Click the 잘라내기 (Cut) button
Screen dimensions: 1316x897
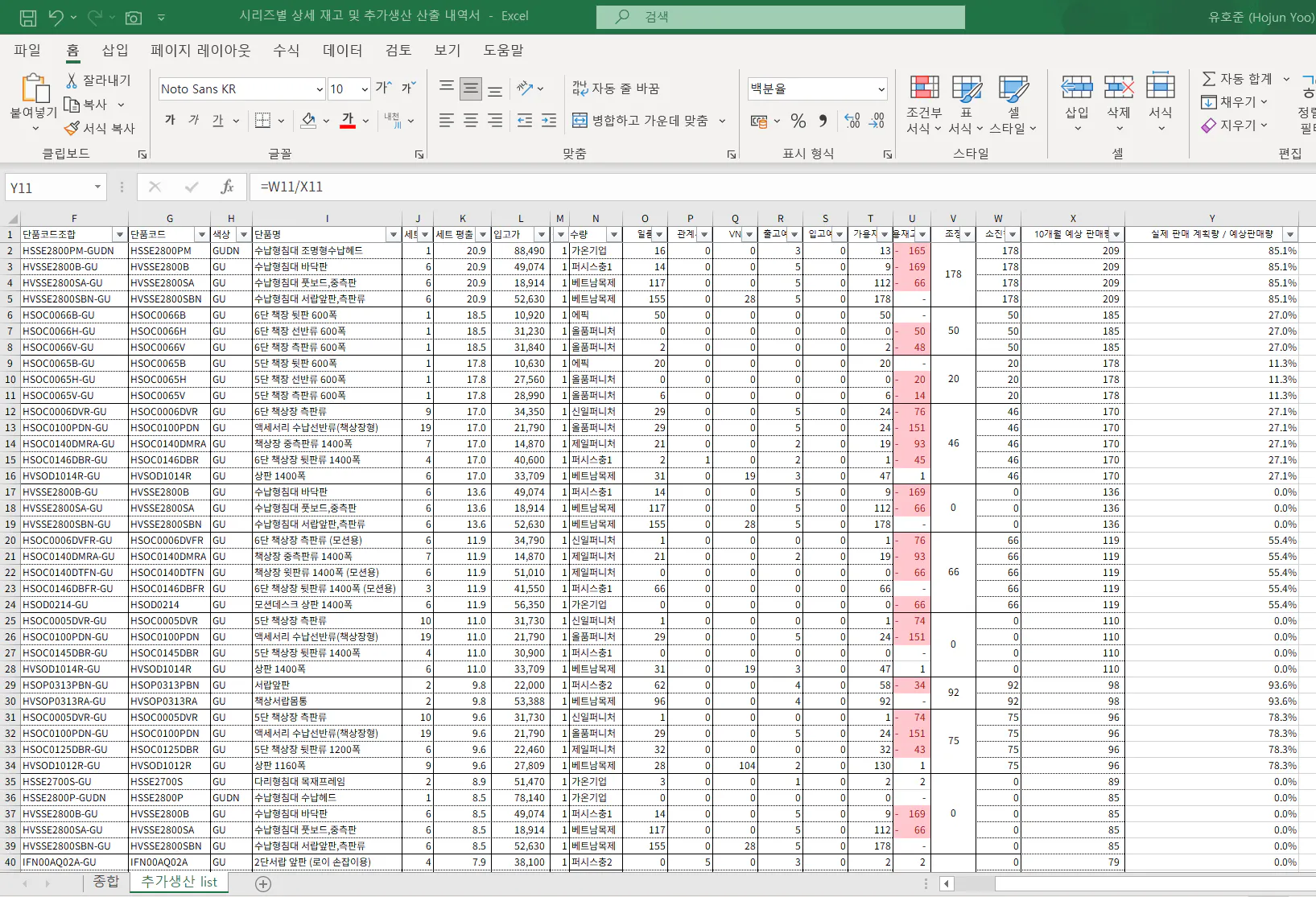97,80
